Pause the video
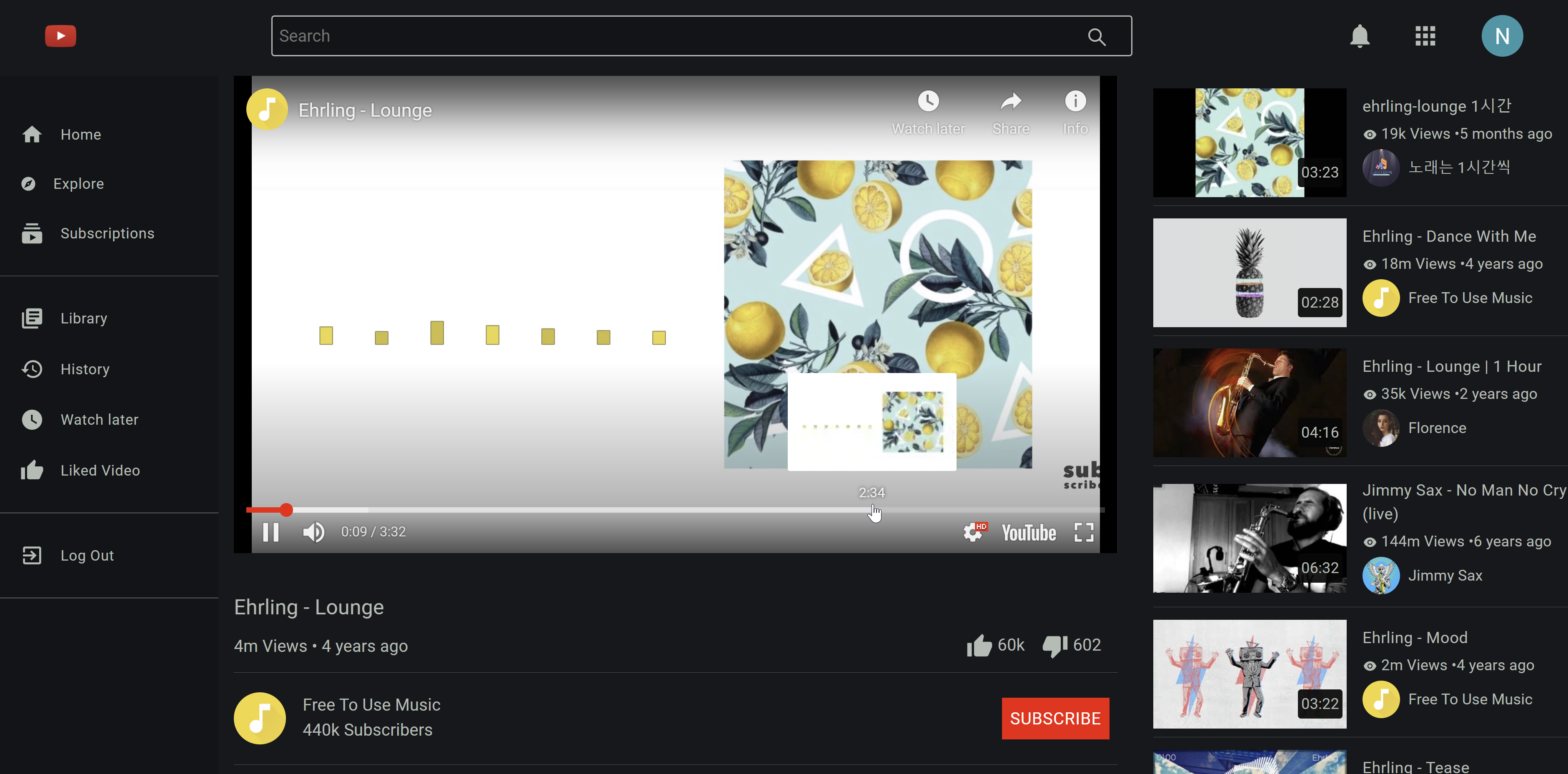This screenshot has width=1568, height=774. pos(271,532)
